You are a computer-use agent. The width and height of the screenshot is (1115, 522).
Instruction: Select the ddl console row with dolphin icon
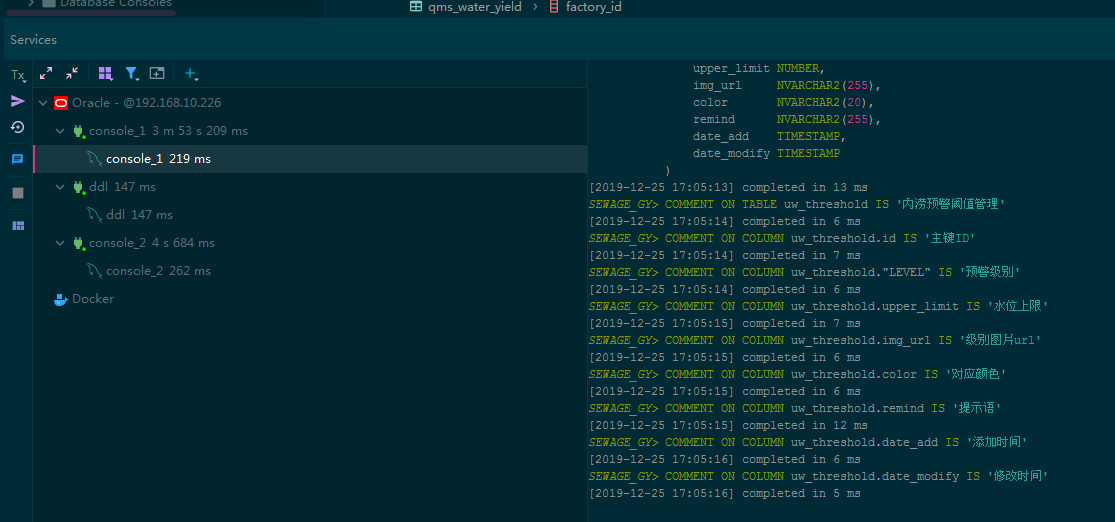click(x=310, y=215)
